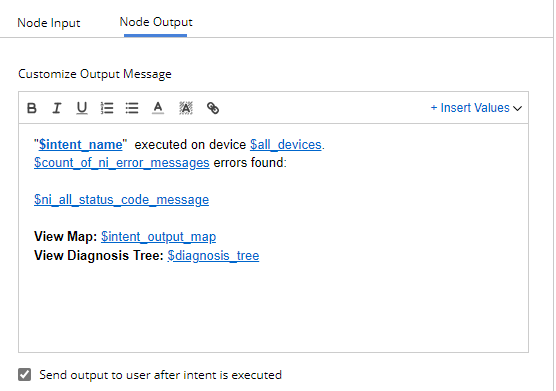Click the chevron next to Insert Values

click(517, 108)
